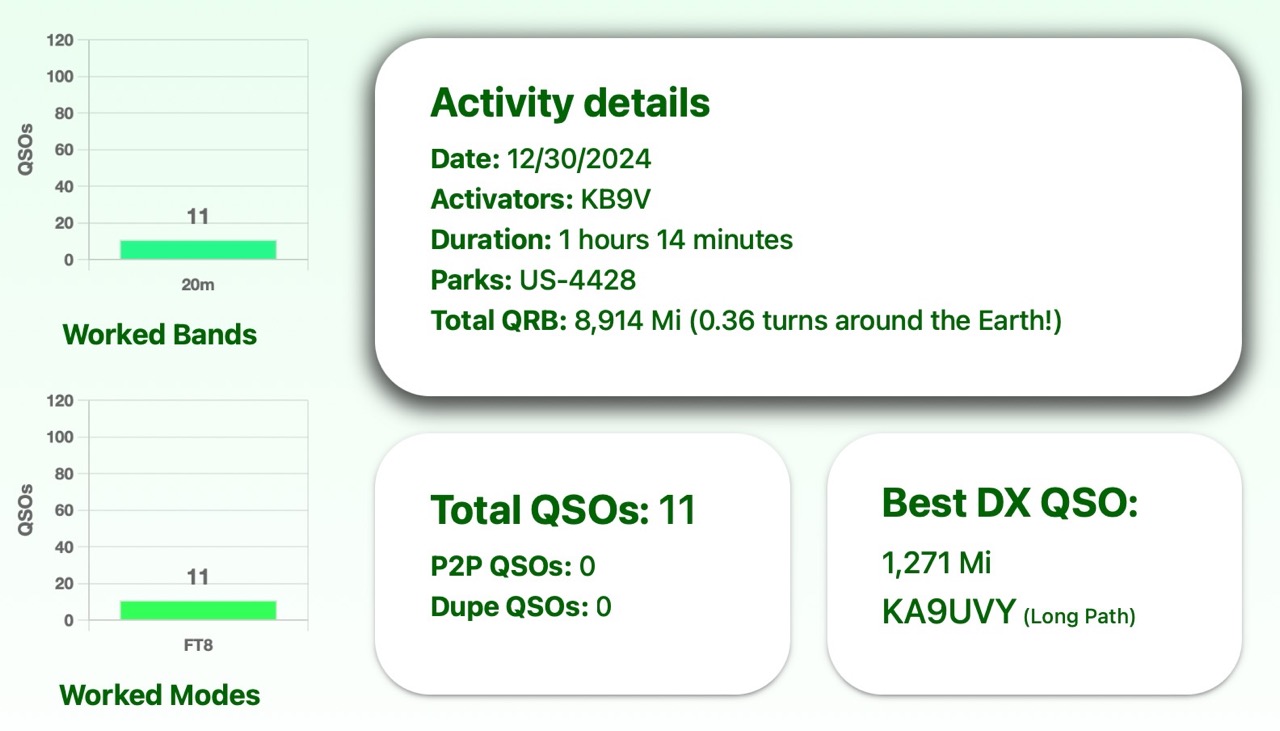Click the duration 1 hours 14 minutes
This screenshot has width=1280, height=731.
[675, 240]
